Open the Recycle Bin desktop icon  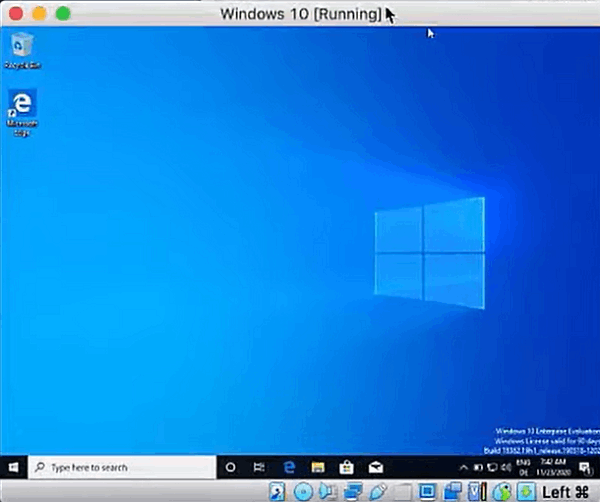tap(22, 51)
